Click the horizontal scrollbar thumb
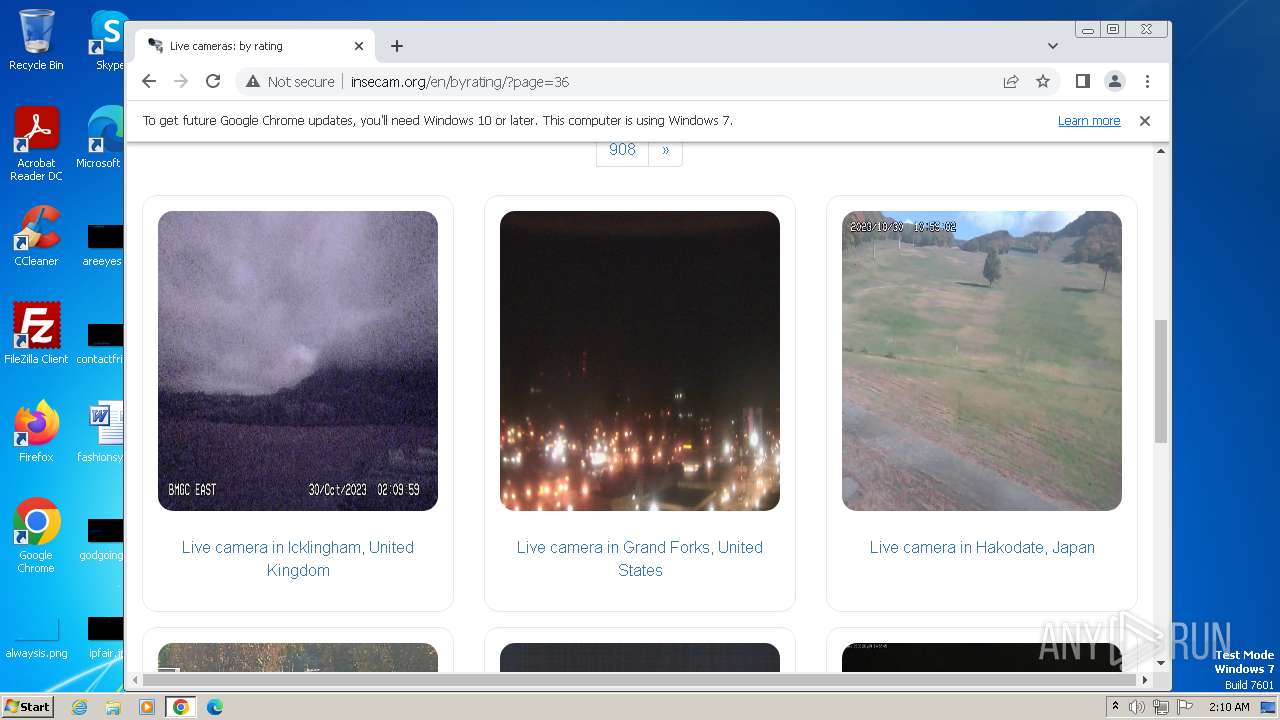Screen dimensions: 1280x720 (640, 680)
